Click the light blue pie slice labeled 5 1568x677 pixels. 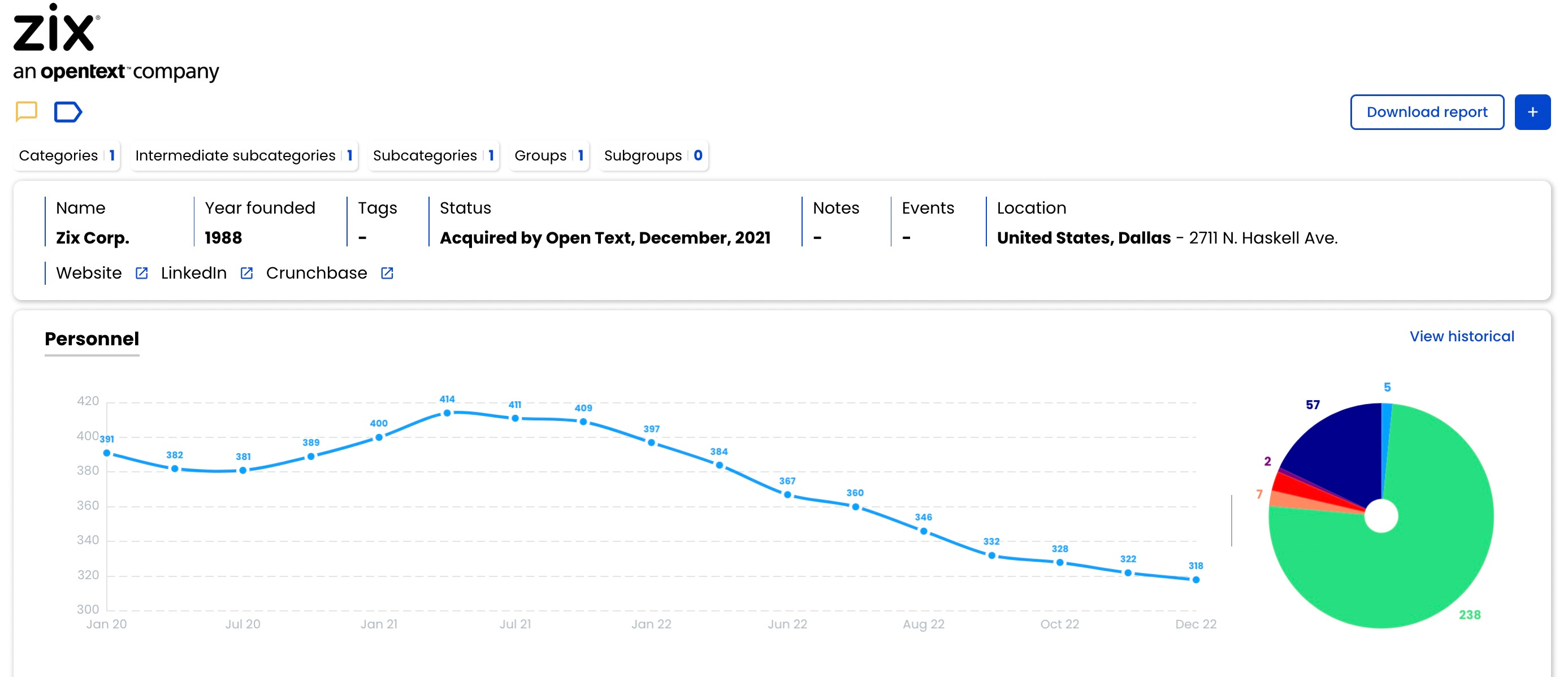(x=1386, y=439)
